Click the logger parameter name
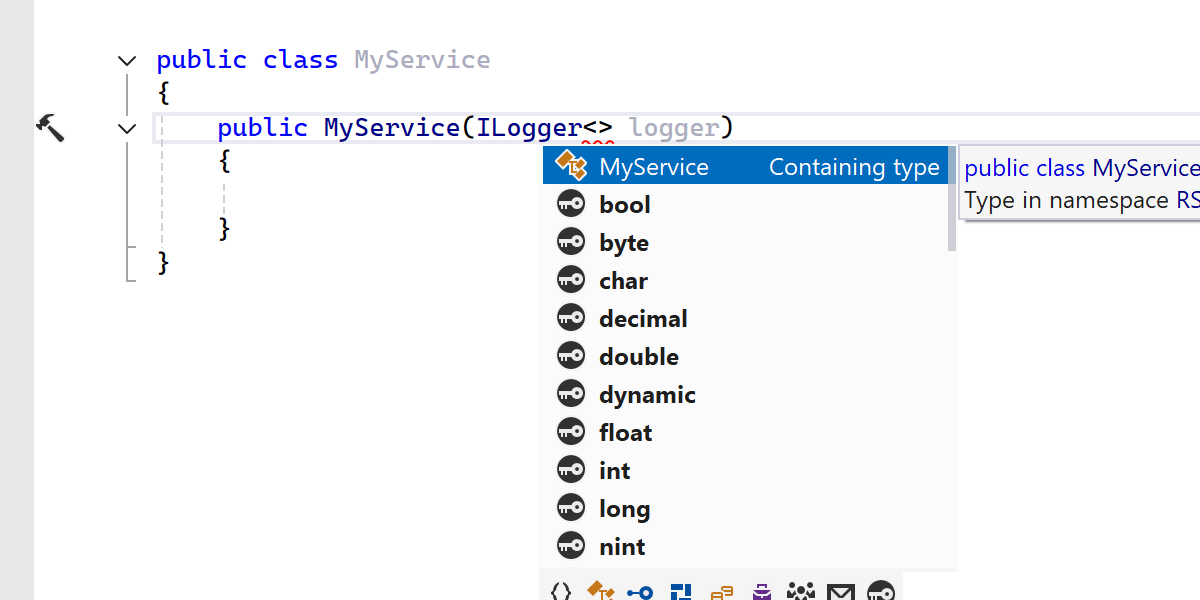This screenshot has width=1200, height=600. click(674, 128)
